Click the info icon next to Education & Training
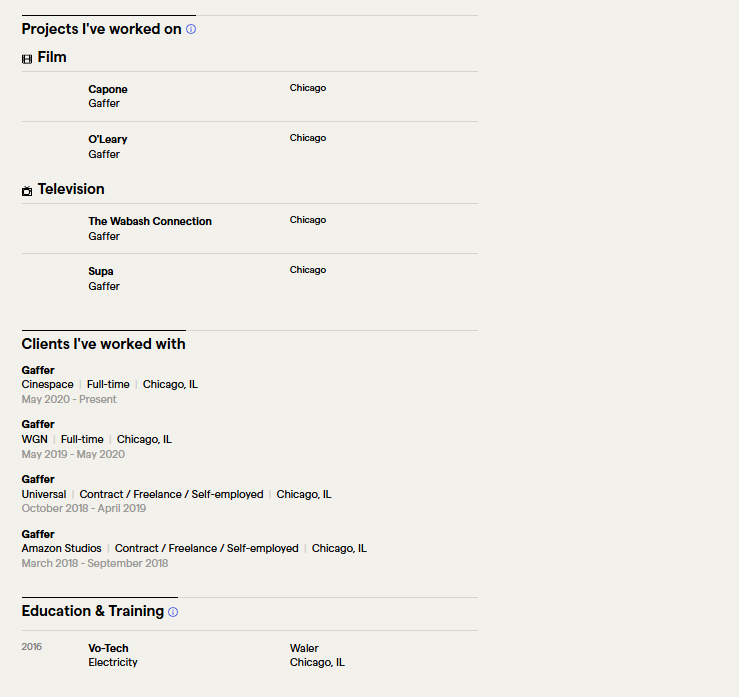 tap(173, 612)
